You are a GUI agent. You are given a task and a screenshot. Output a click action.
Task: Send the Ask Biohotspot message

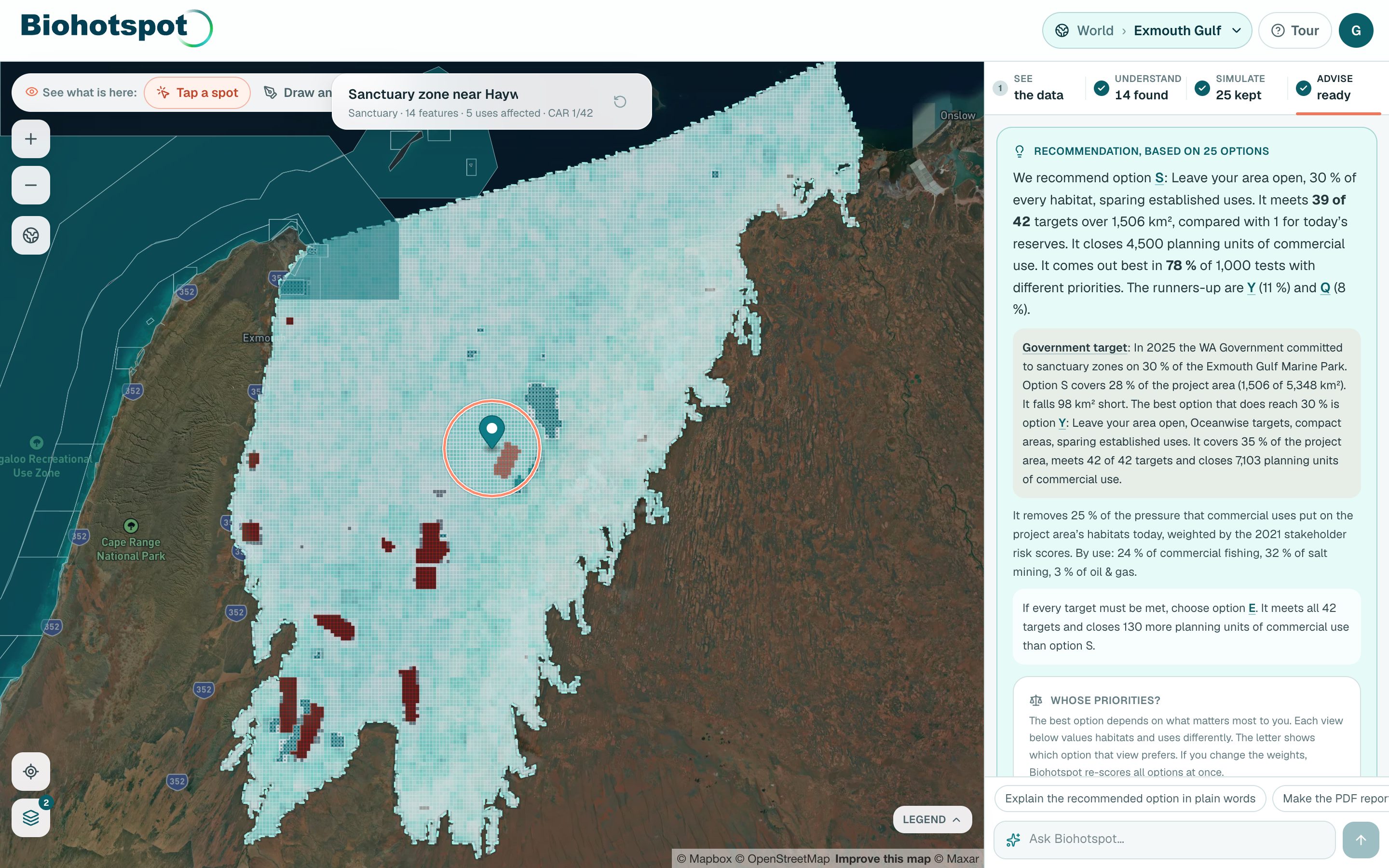click(1361, 840)
